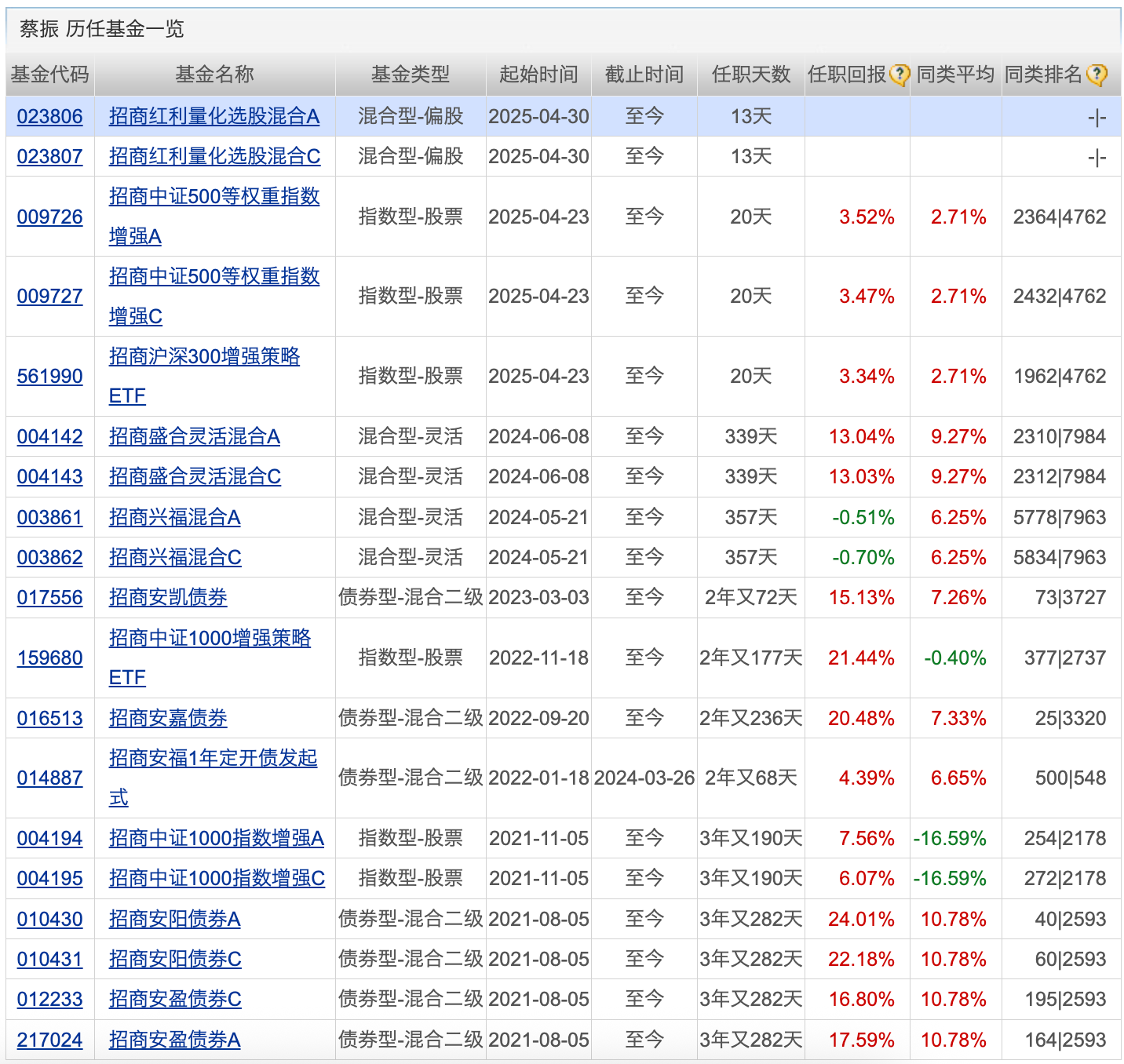Open 招商安凯债券 fund link
The image size is (1124, 1064).
coord(168,598)
